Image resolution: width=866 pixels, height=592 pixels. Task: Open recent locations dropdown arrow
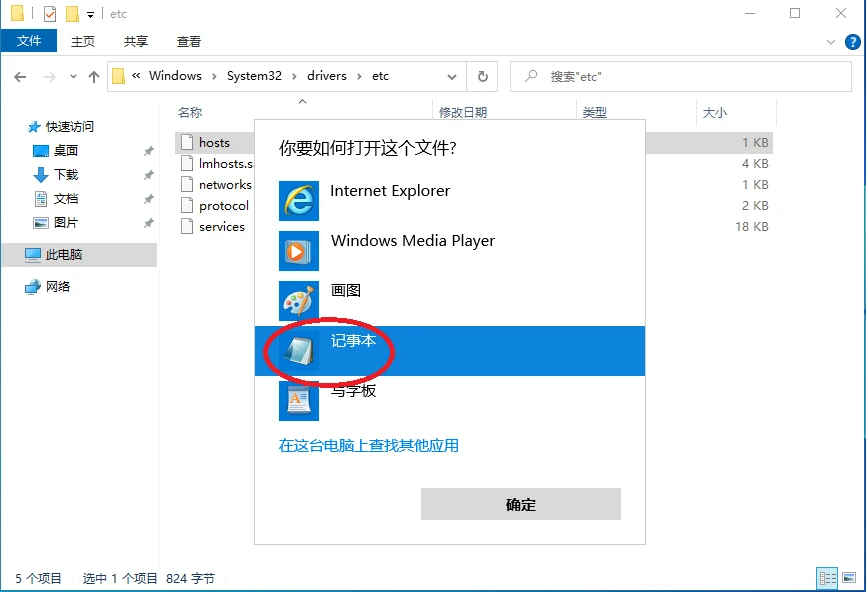73,77
